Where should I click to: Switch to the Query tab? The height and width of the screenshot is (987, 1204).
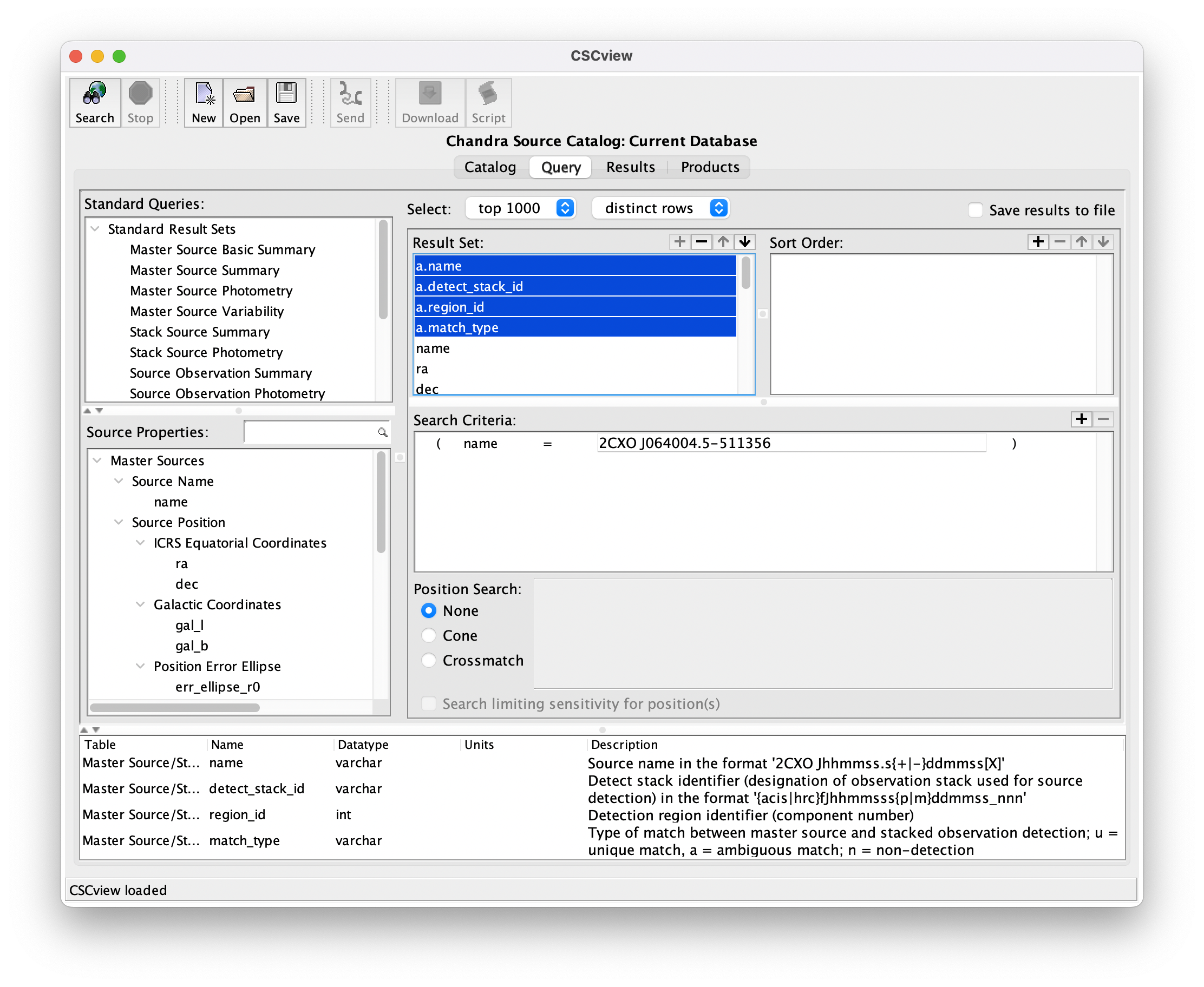[x=561, y=167]
